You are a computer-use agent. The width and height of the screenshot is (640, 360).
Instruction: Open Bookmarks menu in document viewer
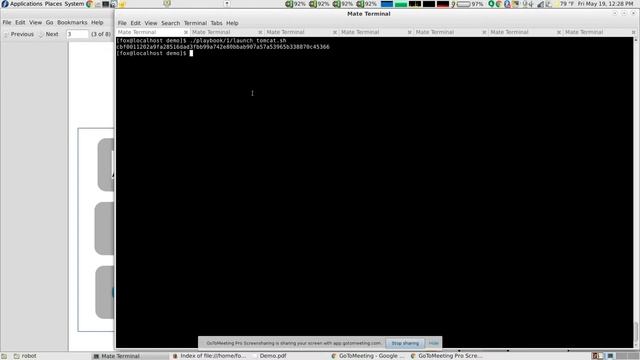click(x=72, y=22)
